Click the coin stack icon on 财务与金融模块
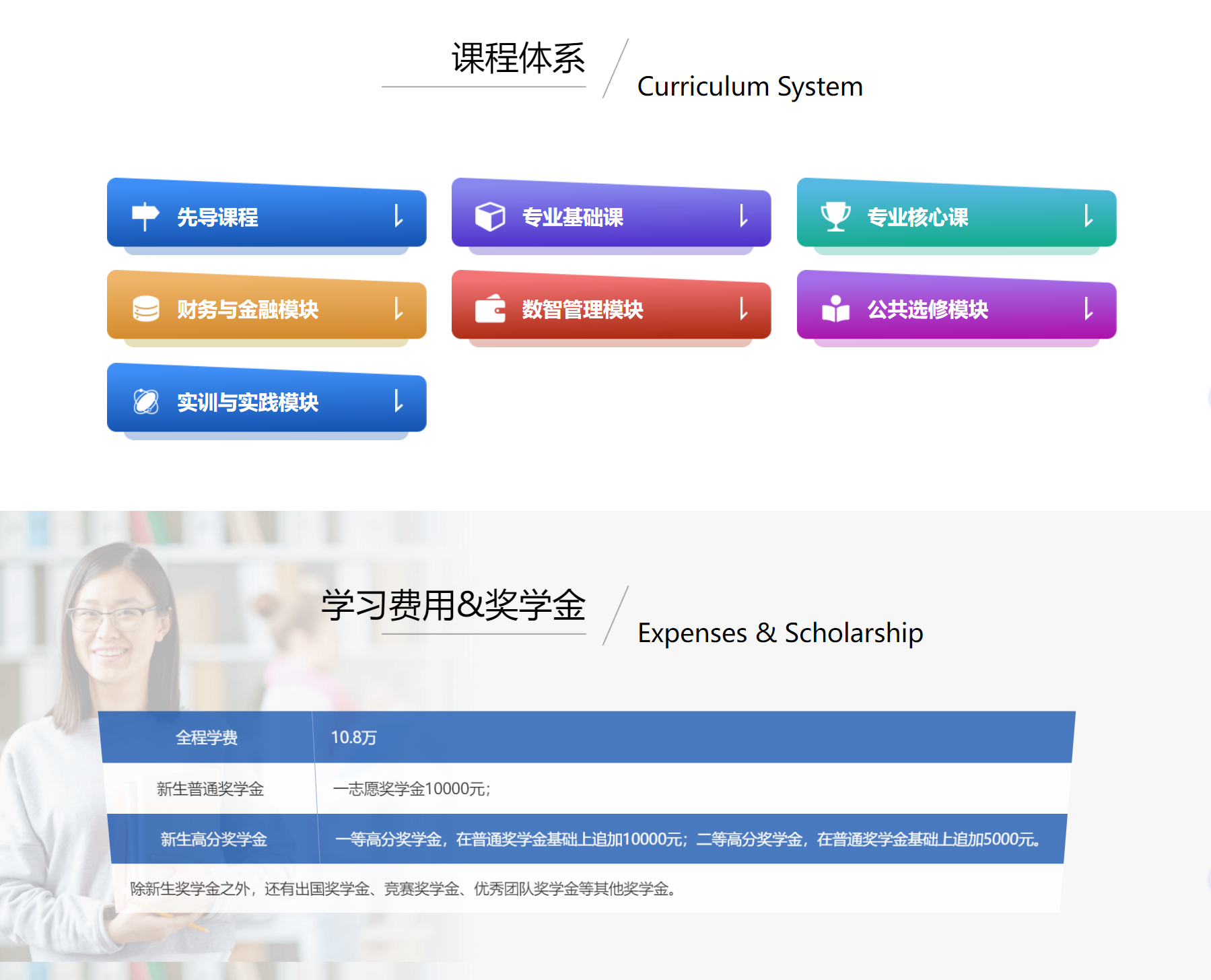Screen dimensions: 1211x980 pyautogui.click(x=146, y=309)
